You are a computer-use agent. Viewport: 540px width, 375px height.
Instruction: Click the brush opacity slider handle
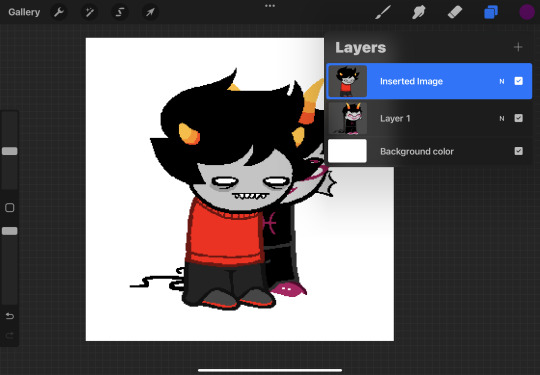tap(10, 231)
